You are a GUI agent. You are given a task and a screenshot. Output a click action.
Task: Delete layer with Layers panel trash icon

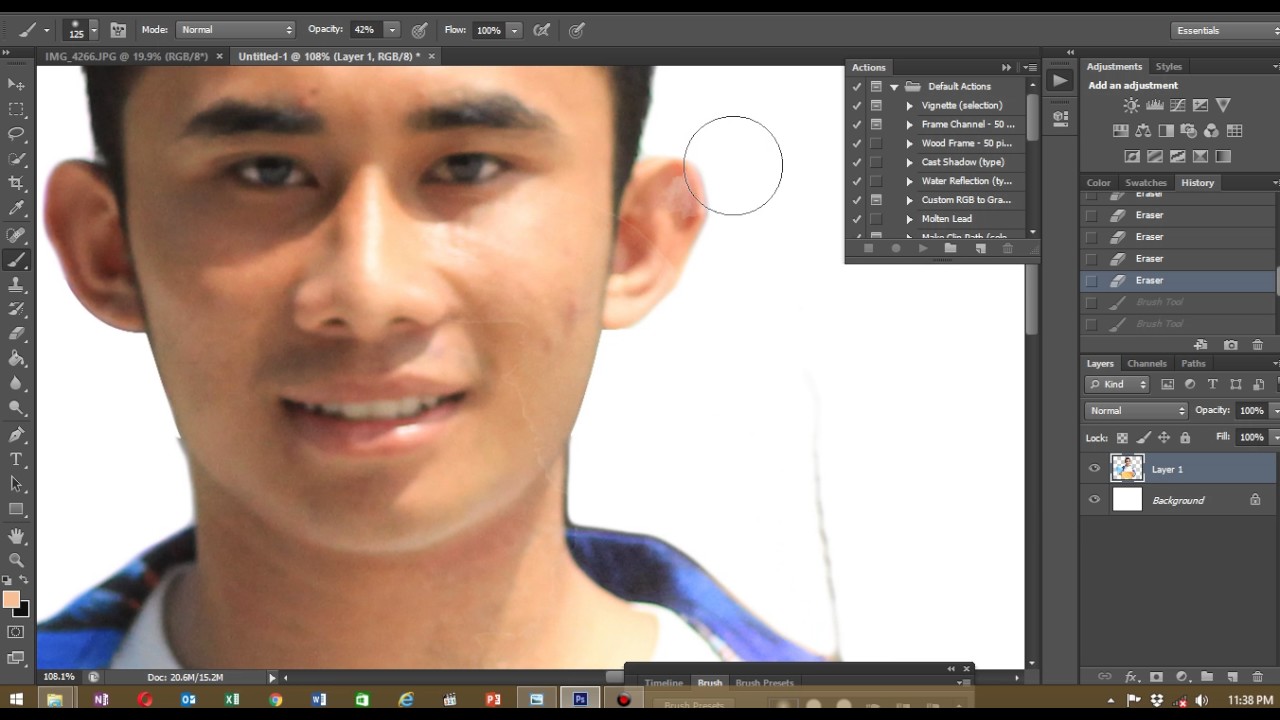click(1258, 677)
